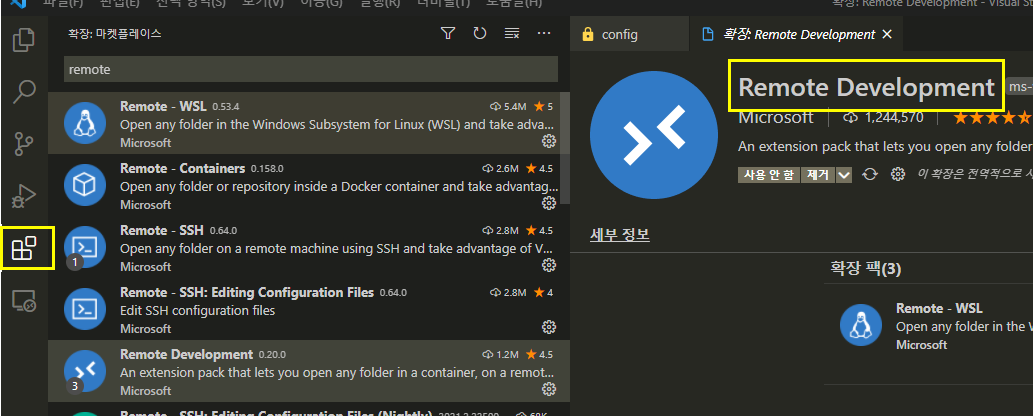Click the sync icon in extension details

pos(870,175)
